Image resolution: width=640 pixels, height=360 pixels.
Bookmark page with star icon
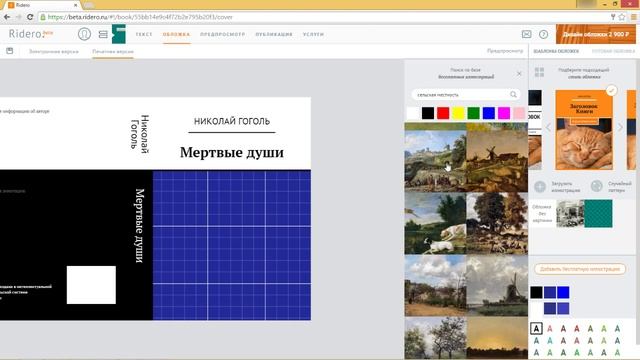pos(622,17)
